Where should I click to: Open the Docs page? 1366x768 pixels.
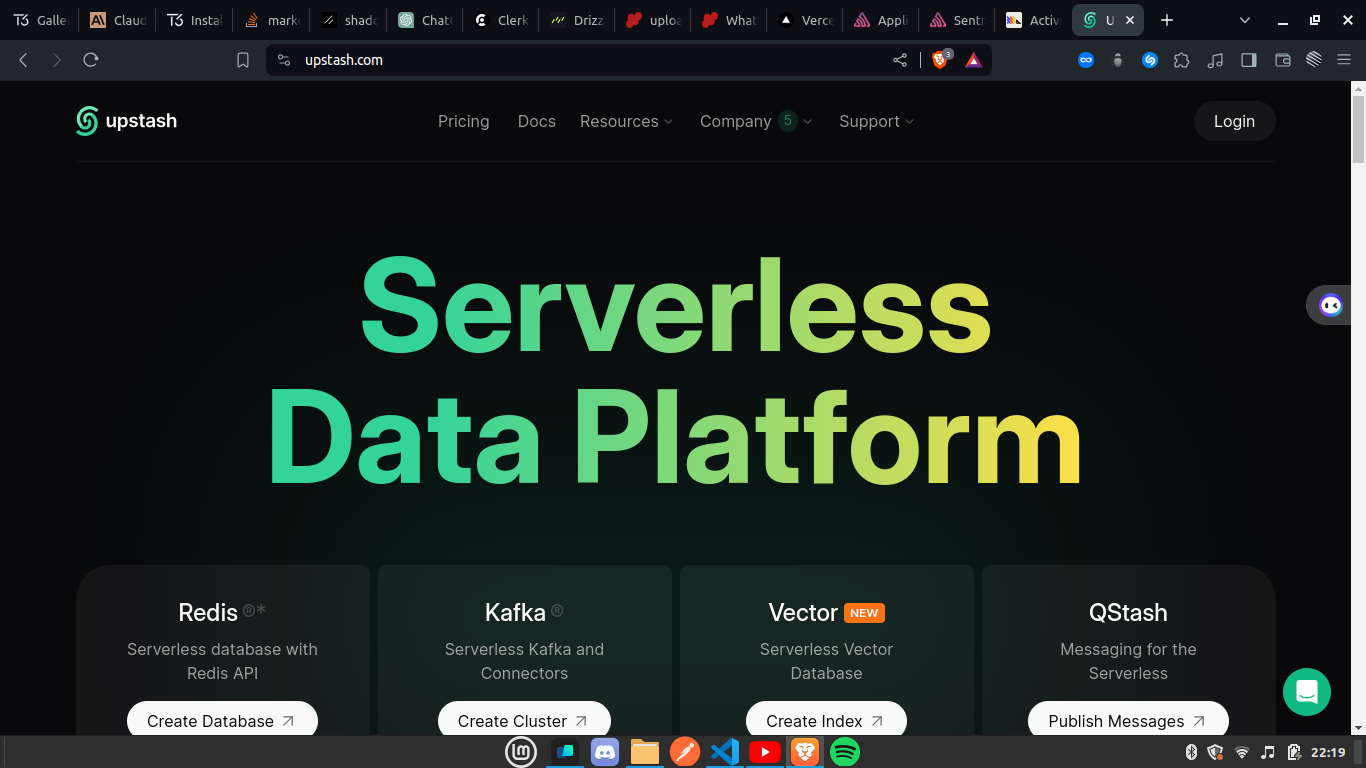[537, 121]
